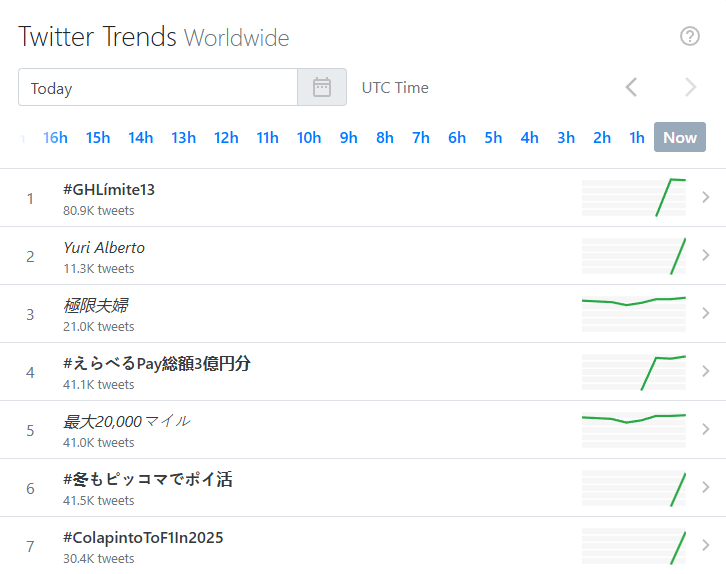This screenshot has height=574, width=726.
Task: View trend sparkline chart for #GHLímite13
Action: coord(634,198)
